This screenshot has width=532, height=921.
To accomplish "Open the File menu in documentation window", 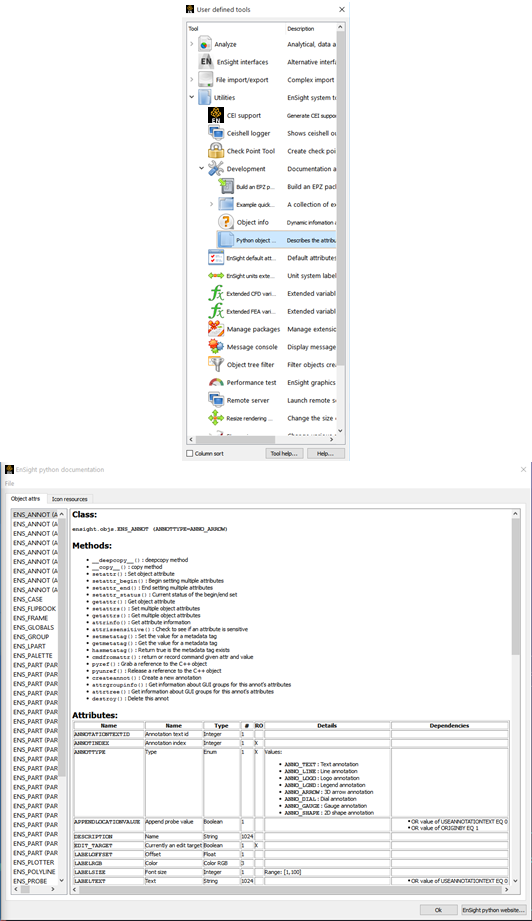I will pyautogui.click(x=9, y=483).
